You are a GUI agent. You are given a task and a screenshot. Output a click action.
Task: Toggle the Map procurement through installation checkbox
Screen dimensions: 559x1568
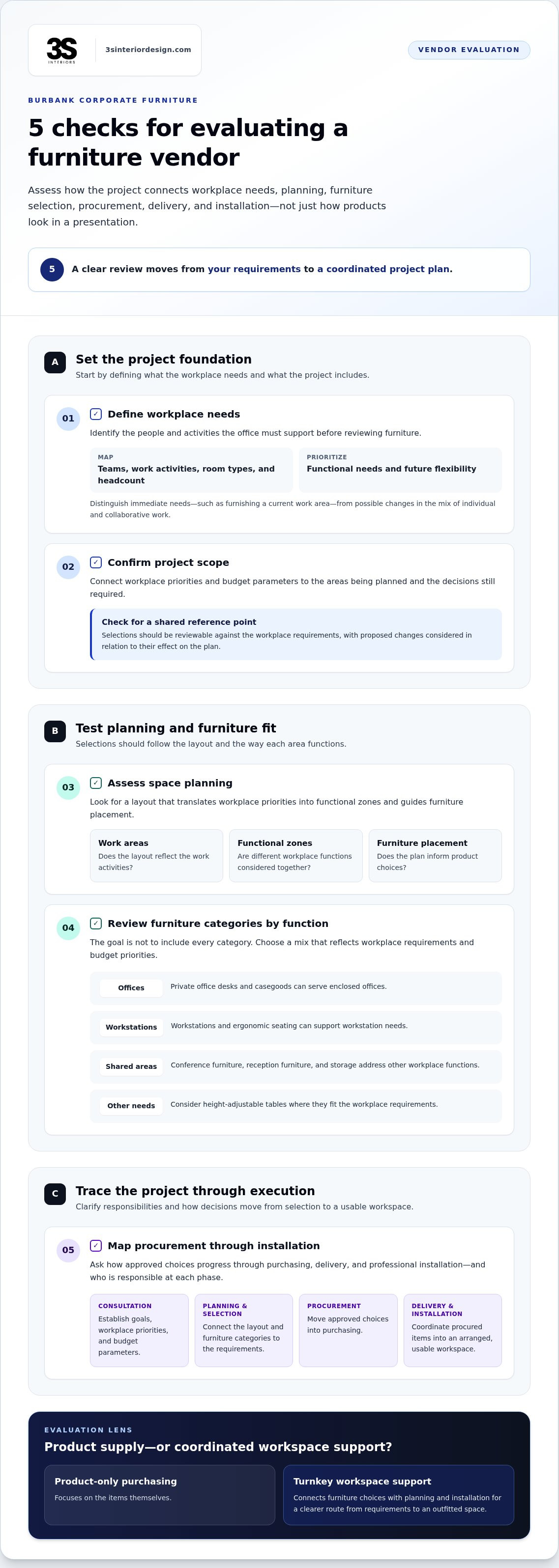click(x=95, y=1245)
